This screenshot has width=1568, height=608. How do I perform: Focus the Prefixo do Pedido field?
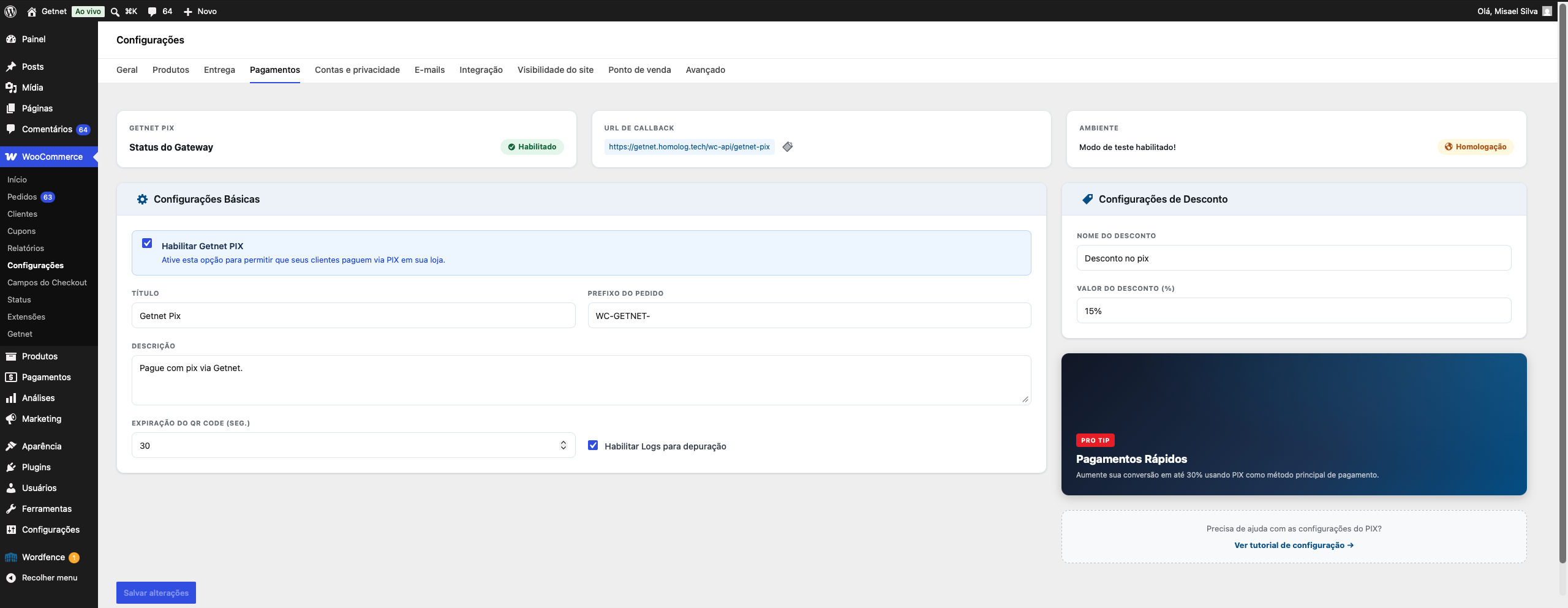(x=809, y=315)
